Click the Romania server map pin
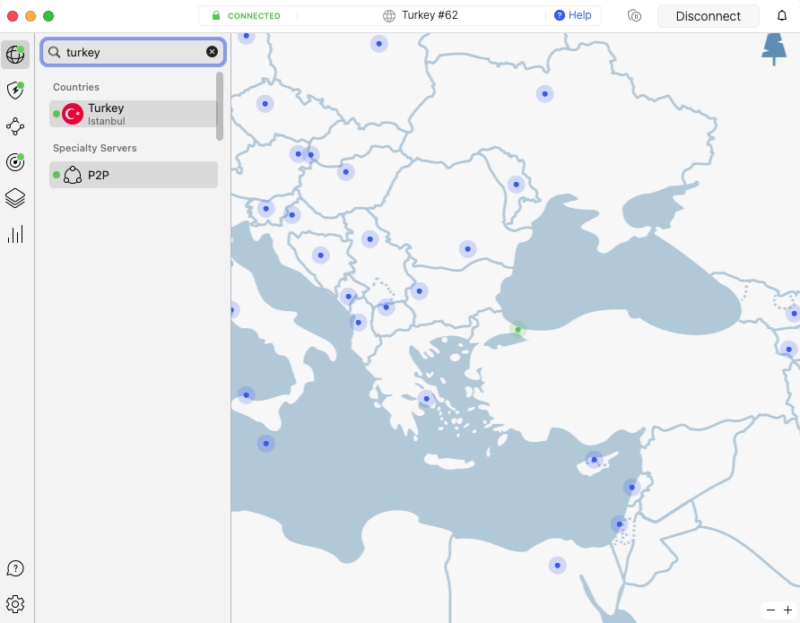The image size is (800, 623). tap(468, 249)
